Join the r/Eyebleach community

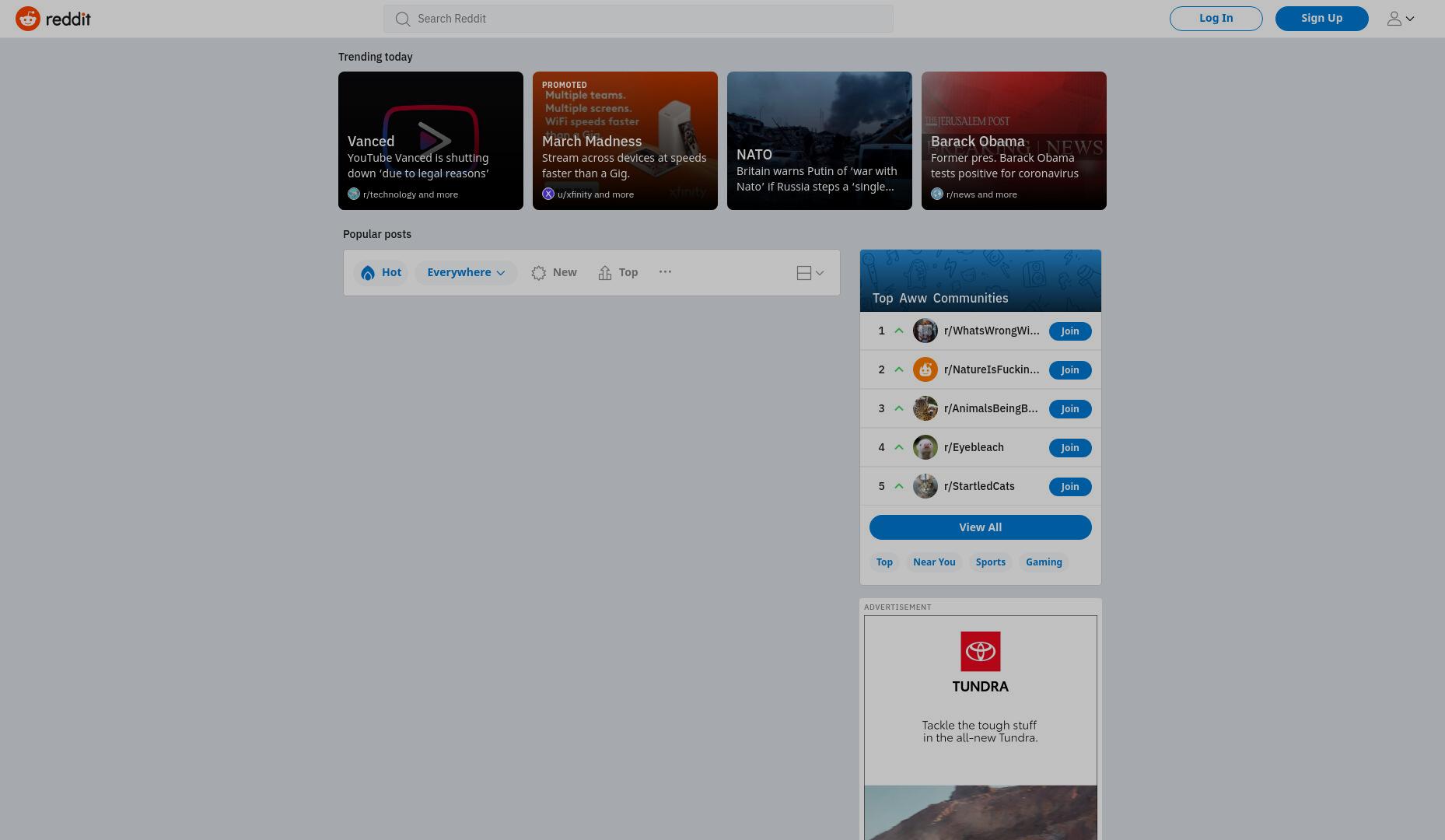click(x=1070, y=448)
